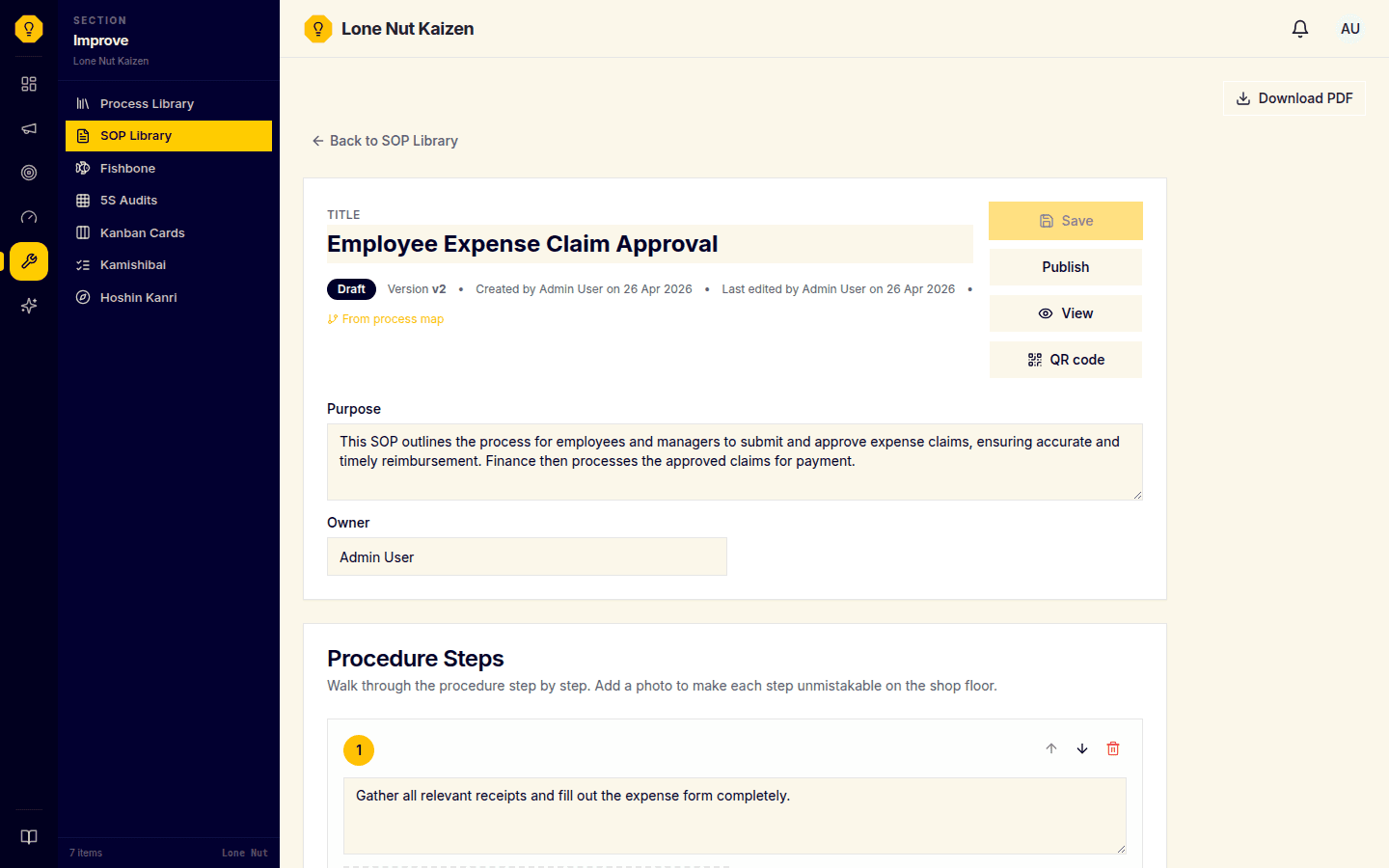Edit step 1 description text area
Viewport: 1389px width, 868px height.
[735, 816]
